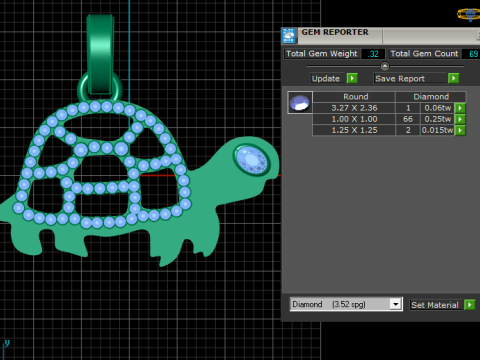Select the 1.25 X 1.25 size cell
The image size is (480, 360).
pos(354,130)
